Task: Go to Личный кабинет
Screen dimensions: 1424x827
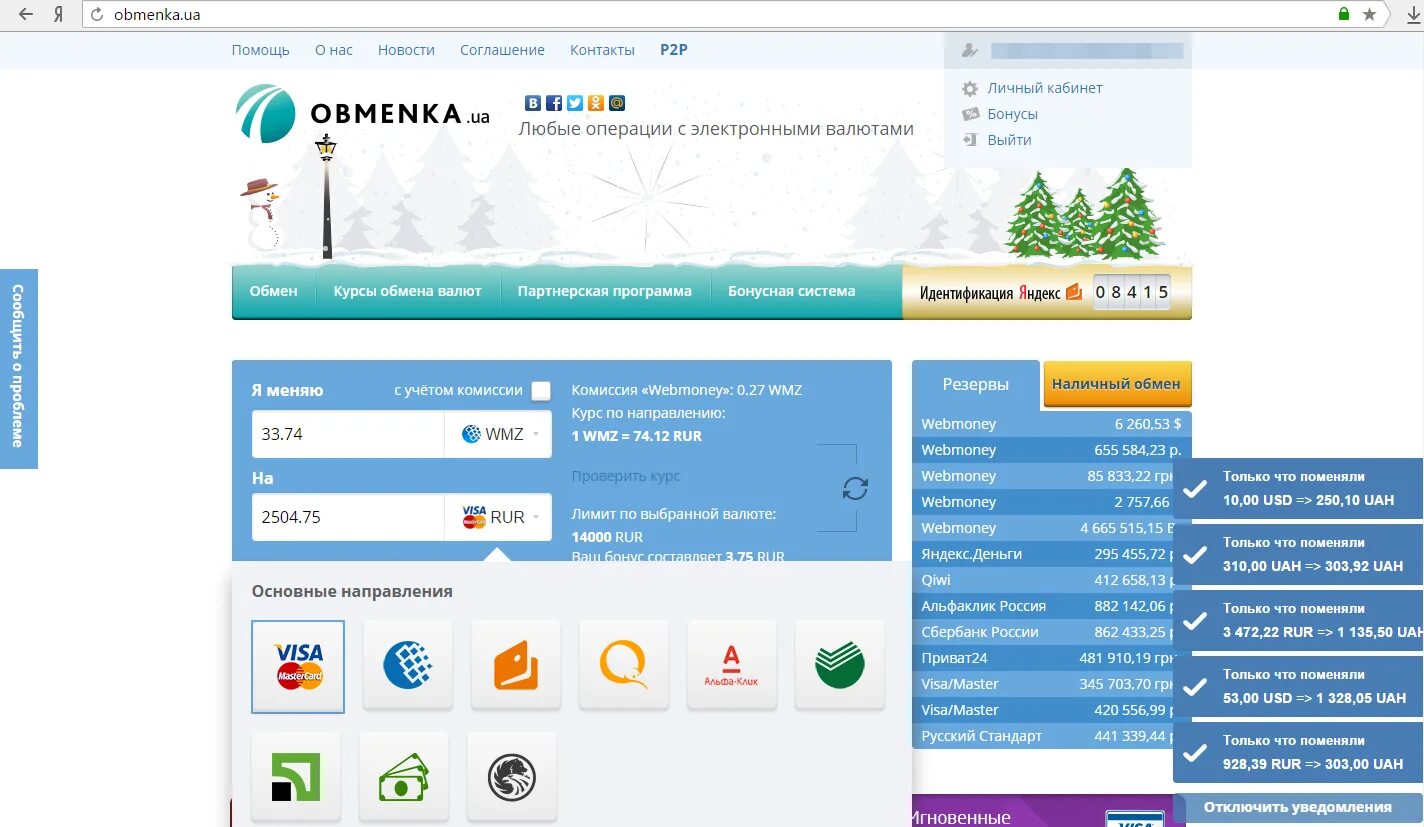Action: click(1045, 88)
